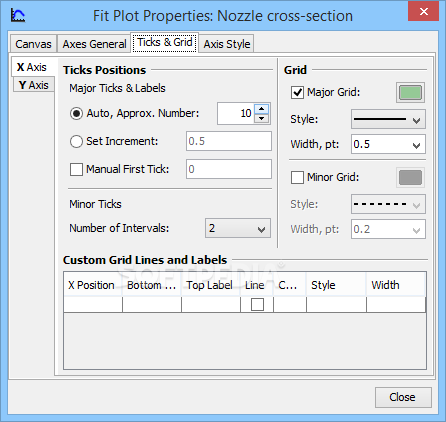Open the Axes General tab
446x422 pixels.
[94, 44]
